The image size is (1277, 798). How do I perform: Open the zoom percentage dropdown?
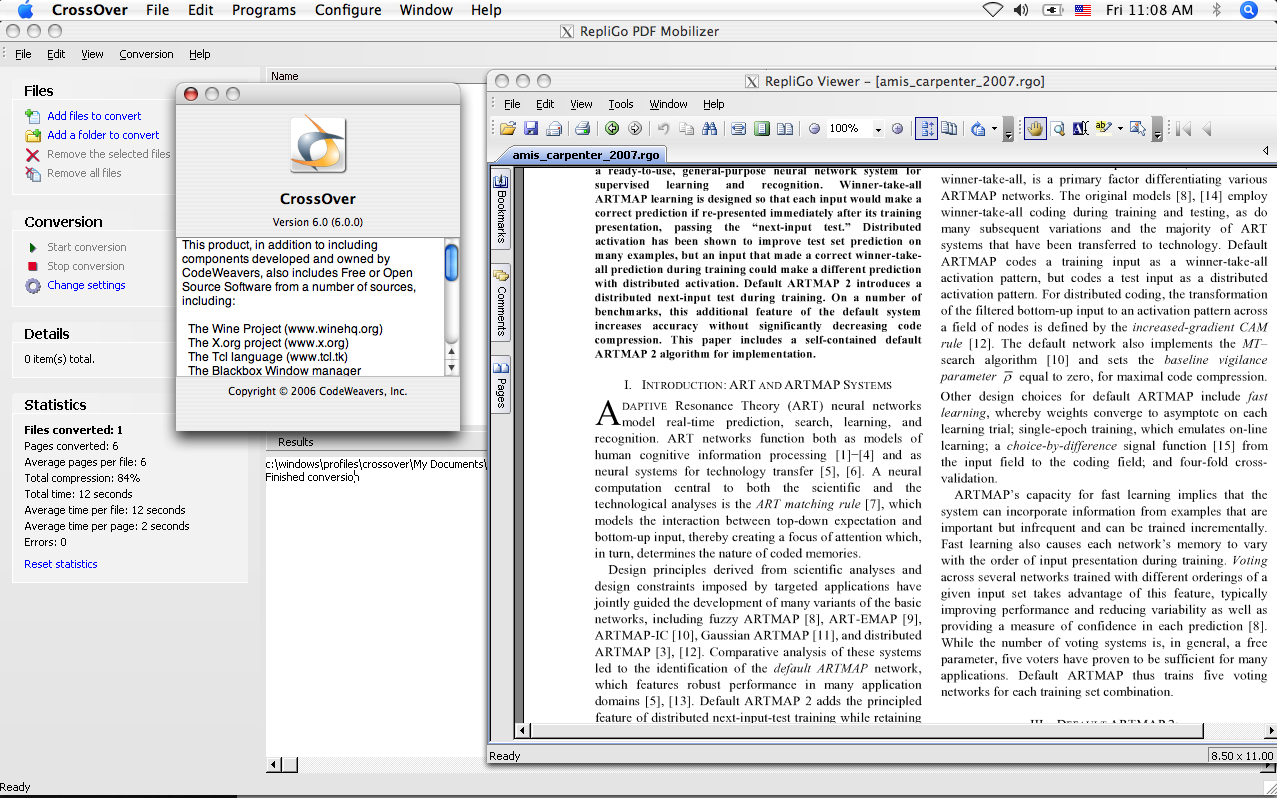pyautogui.click(x=879, y=128)
